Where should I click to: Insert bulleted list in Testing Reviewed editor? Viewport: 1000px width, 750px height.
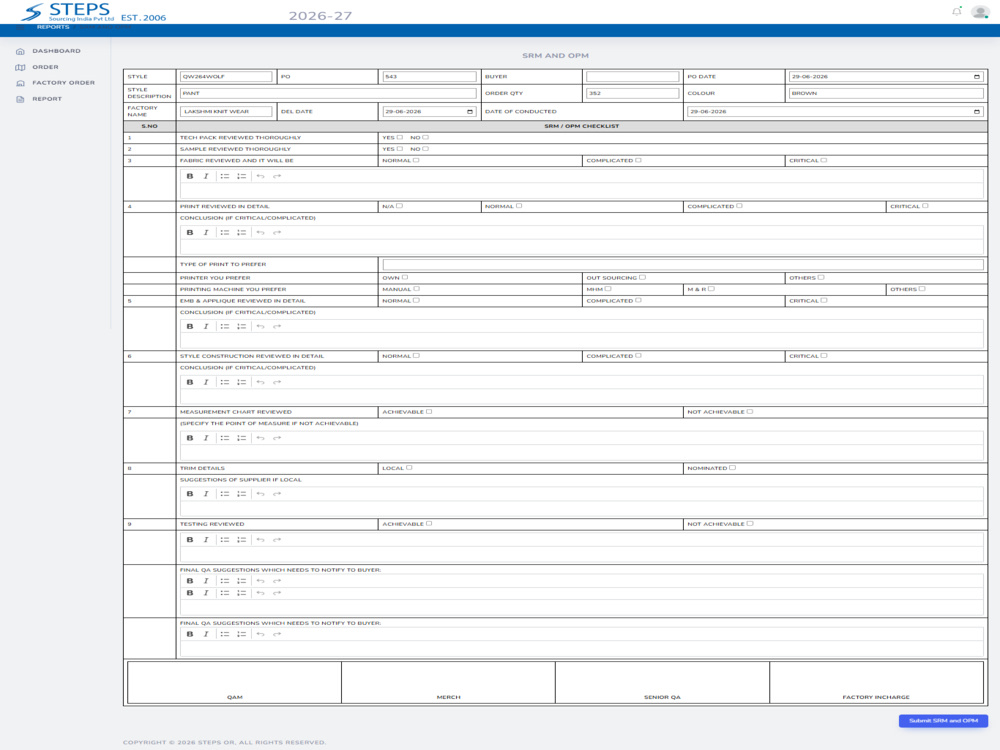pyautogui.click(x=224, y=540)
